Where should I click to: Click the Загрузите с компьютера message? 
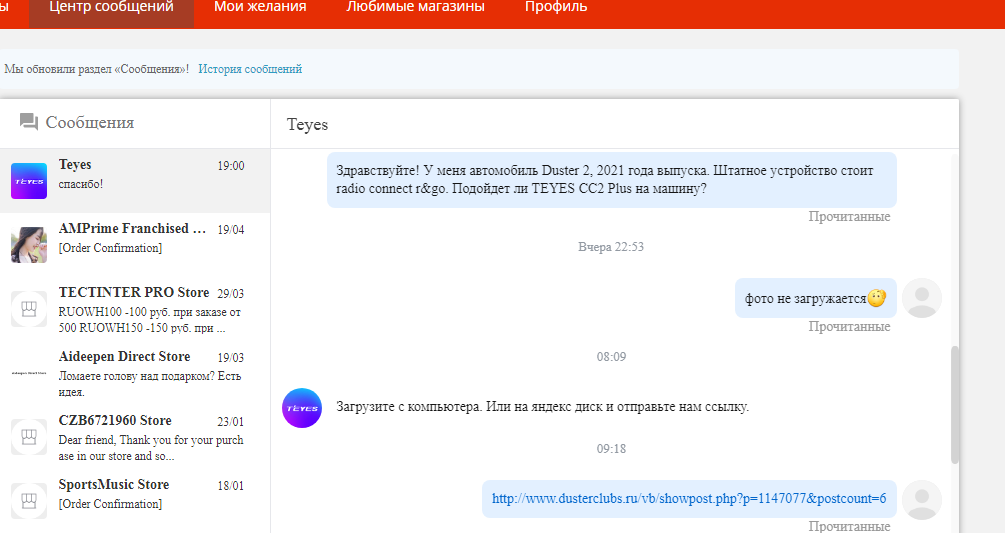[x=542, y=407]
